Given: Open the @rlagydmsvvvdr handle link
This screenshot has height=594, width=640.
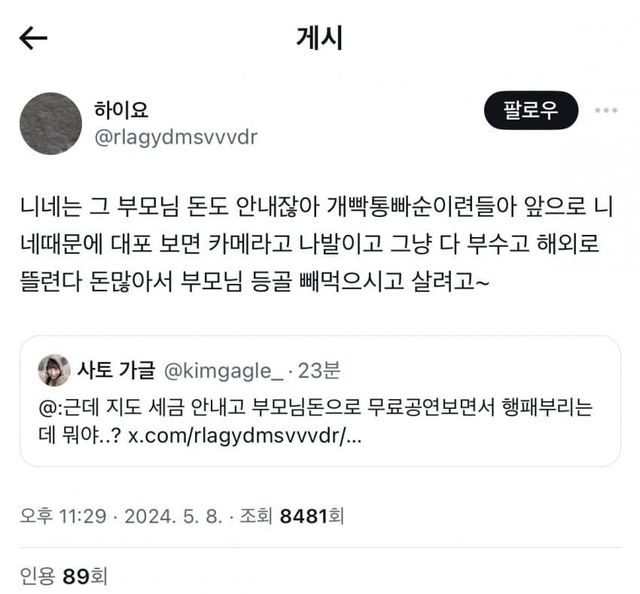Looking at the screenshot, I should point(176,137).
